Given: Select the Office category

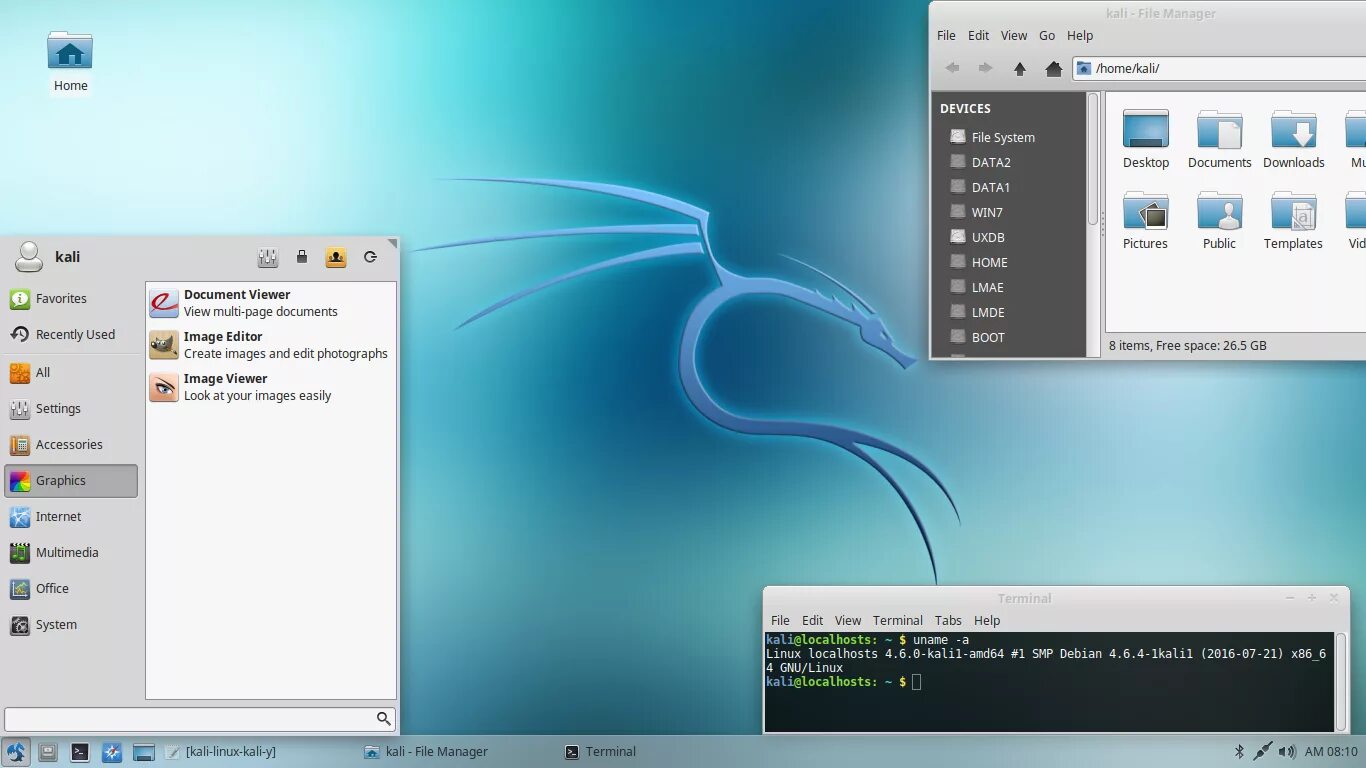Looking at the screenshot, I should [x=71, y=588].
